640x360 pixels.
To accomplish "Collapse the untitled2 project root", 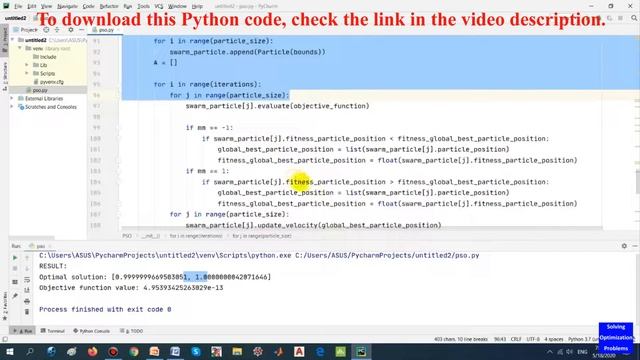I will pyautogui.click(x=13, y=40).
